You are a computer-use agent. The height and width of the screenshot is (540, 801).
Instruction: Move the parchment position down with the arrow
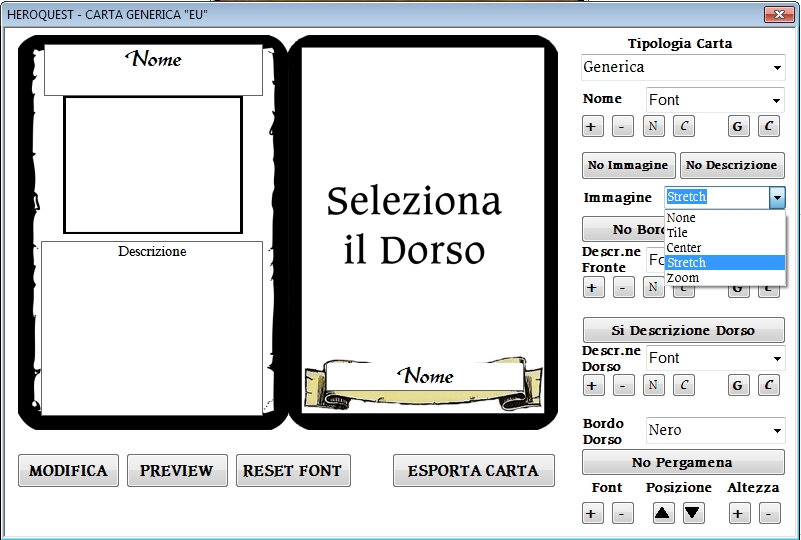coord(693,513)
